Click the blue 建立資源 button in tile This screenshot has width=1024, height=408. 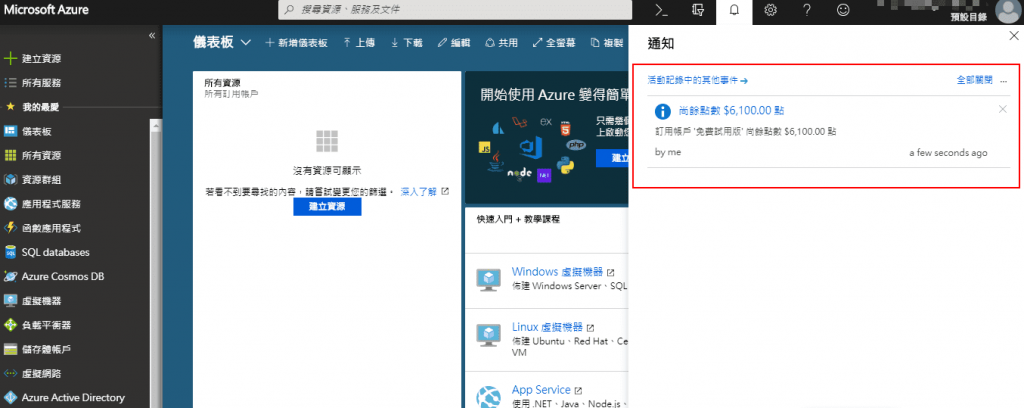click(327, 207)
